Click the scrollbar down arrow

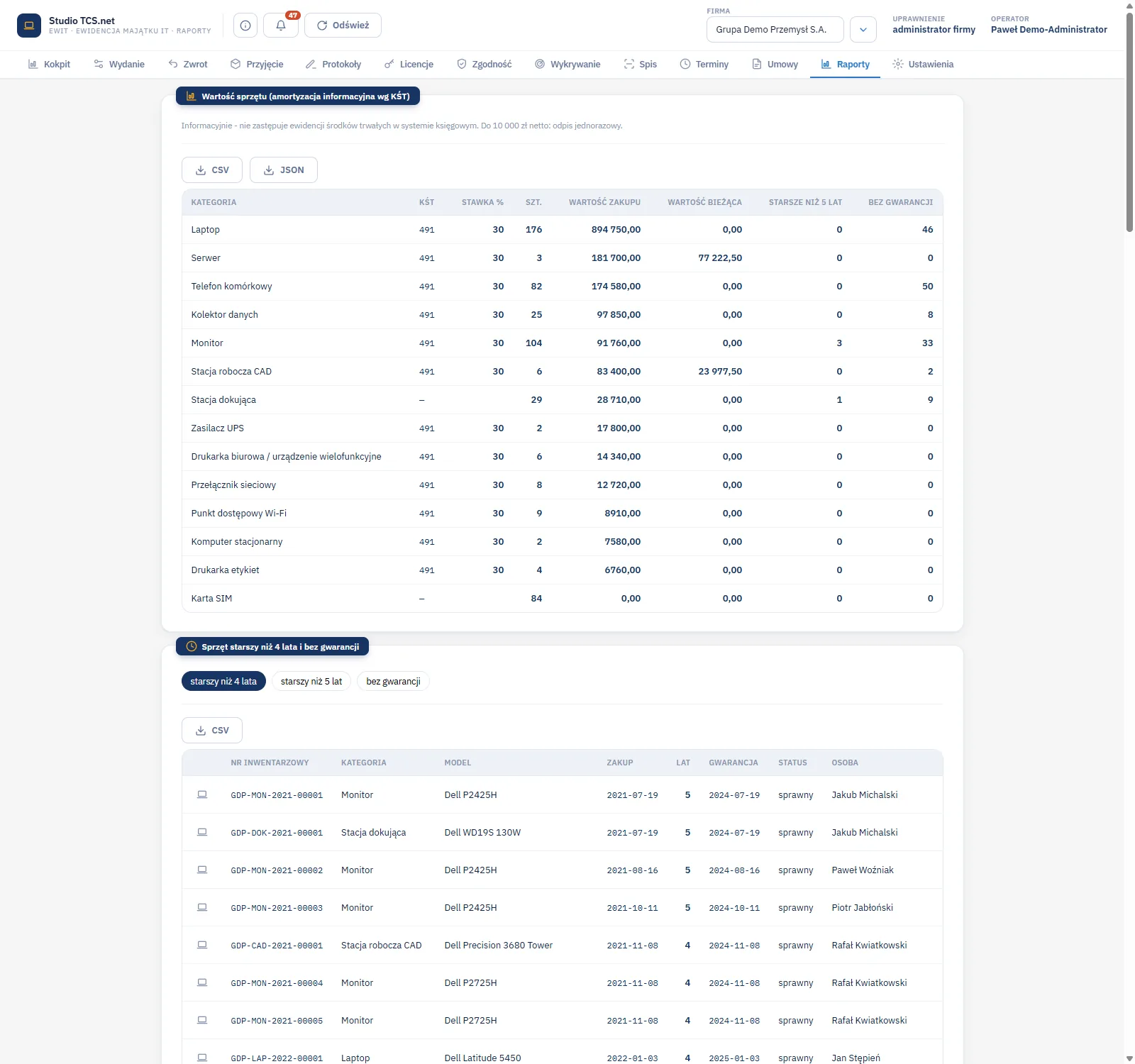1129,1058
